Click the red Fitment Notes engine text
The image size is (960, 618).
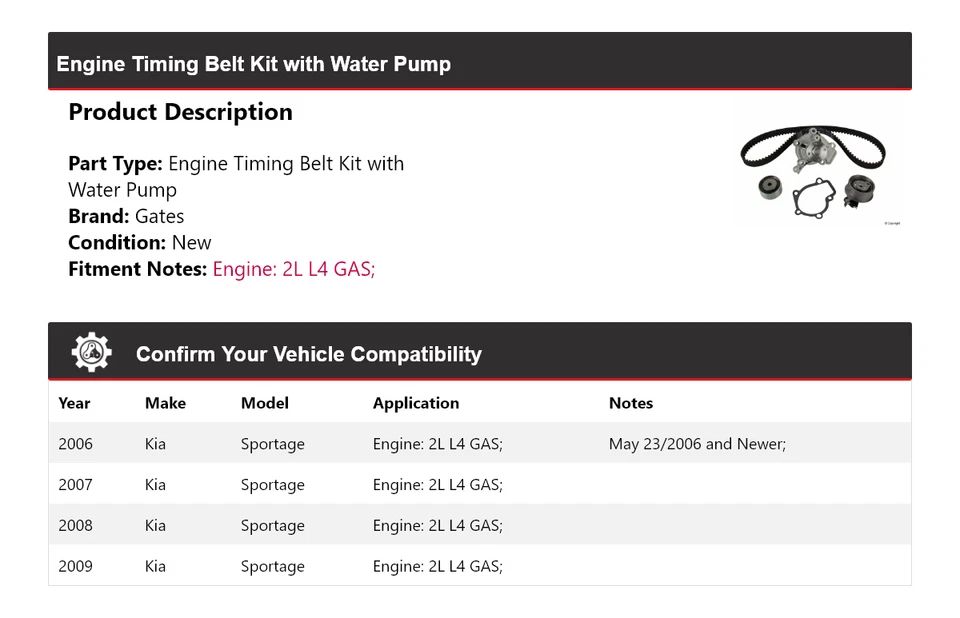click(293, 268)
